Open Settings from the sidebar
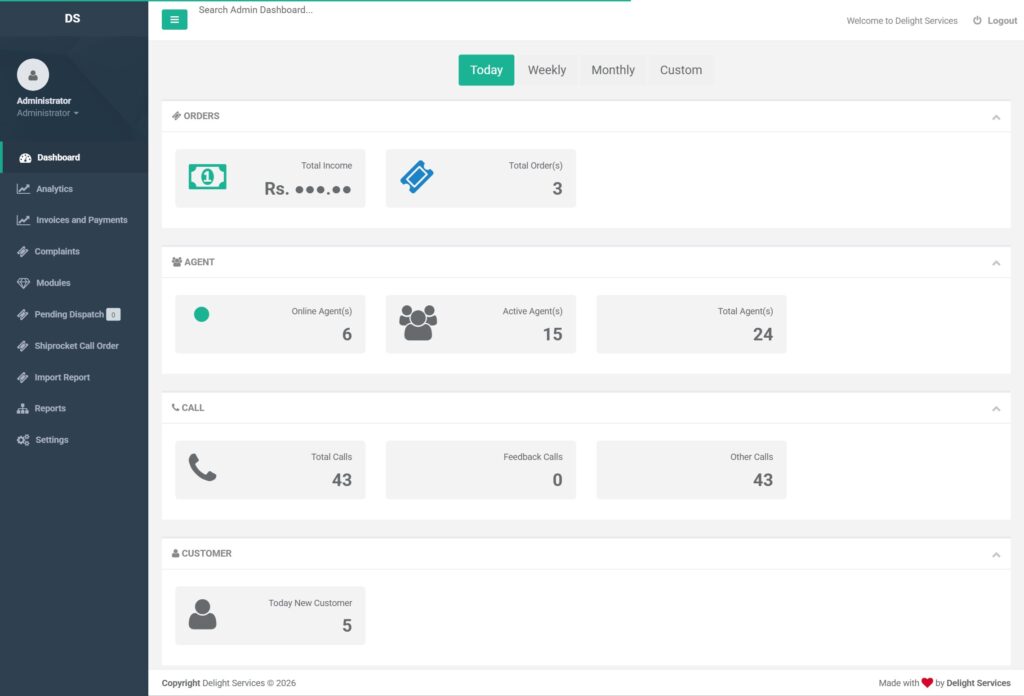The image size is (1024, 696). 74,440
